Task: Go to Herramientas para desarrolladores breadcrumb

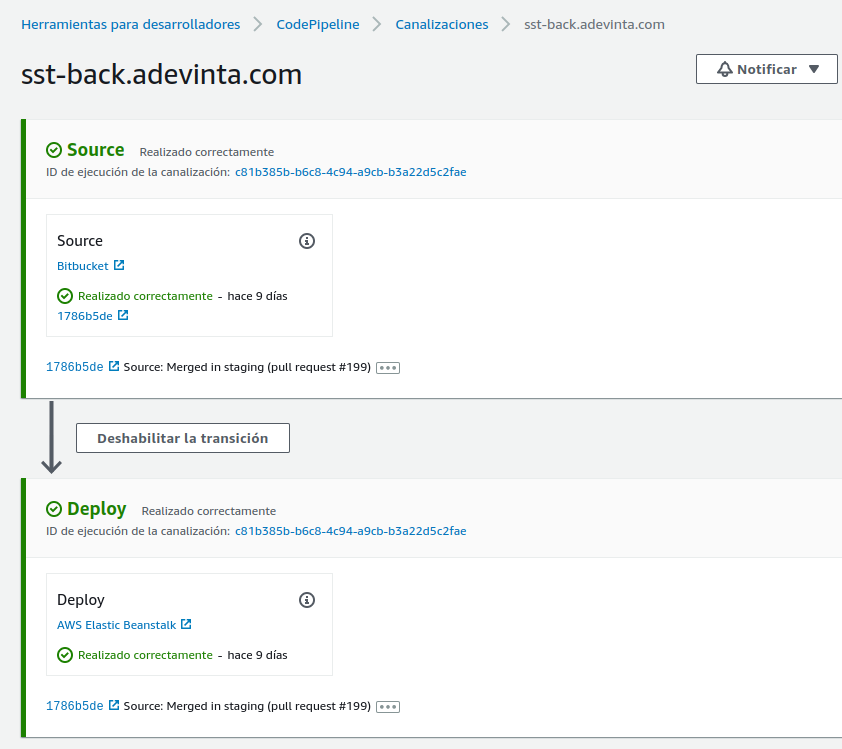Action: coord(130,24)
